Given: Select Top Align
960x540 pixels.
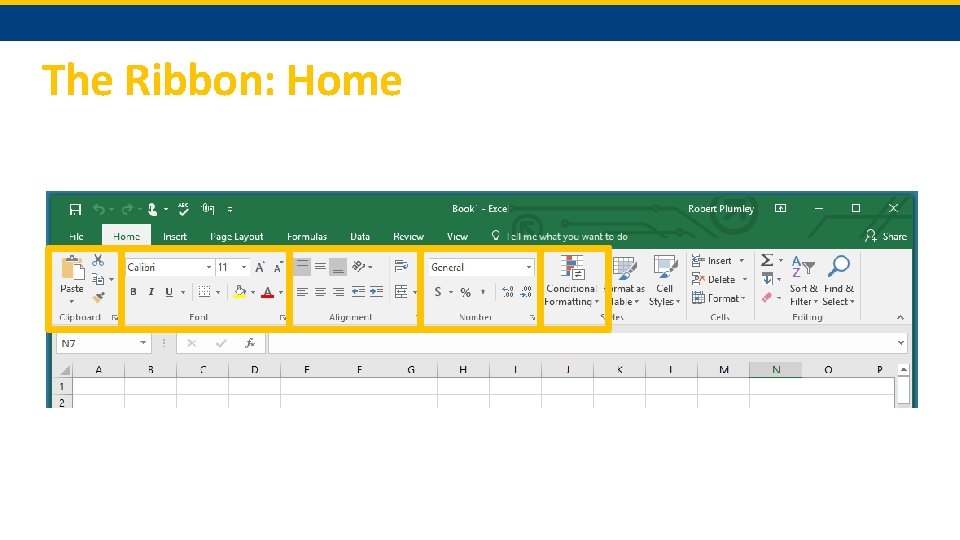Looking at the screenshot, I should tap(302, 266).
